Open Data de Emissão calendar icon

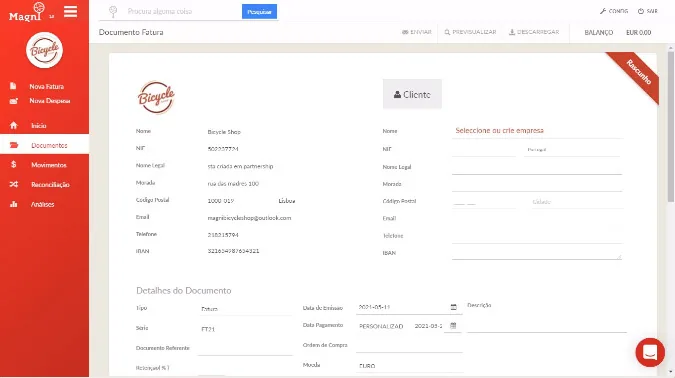454,307
